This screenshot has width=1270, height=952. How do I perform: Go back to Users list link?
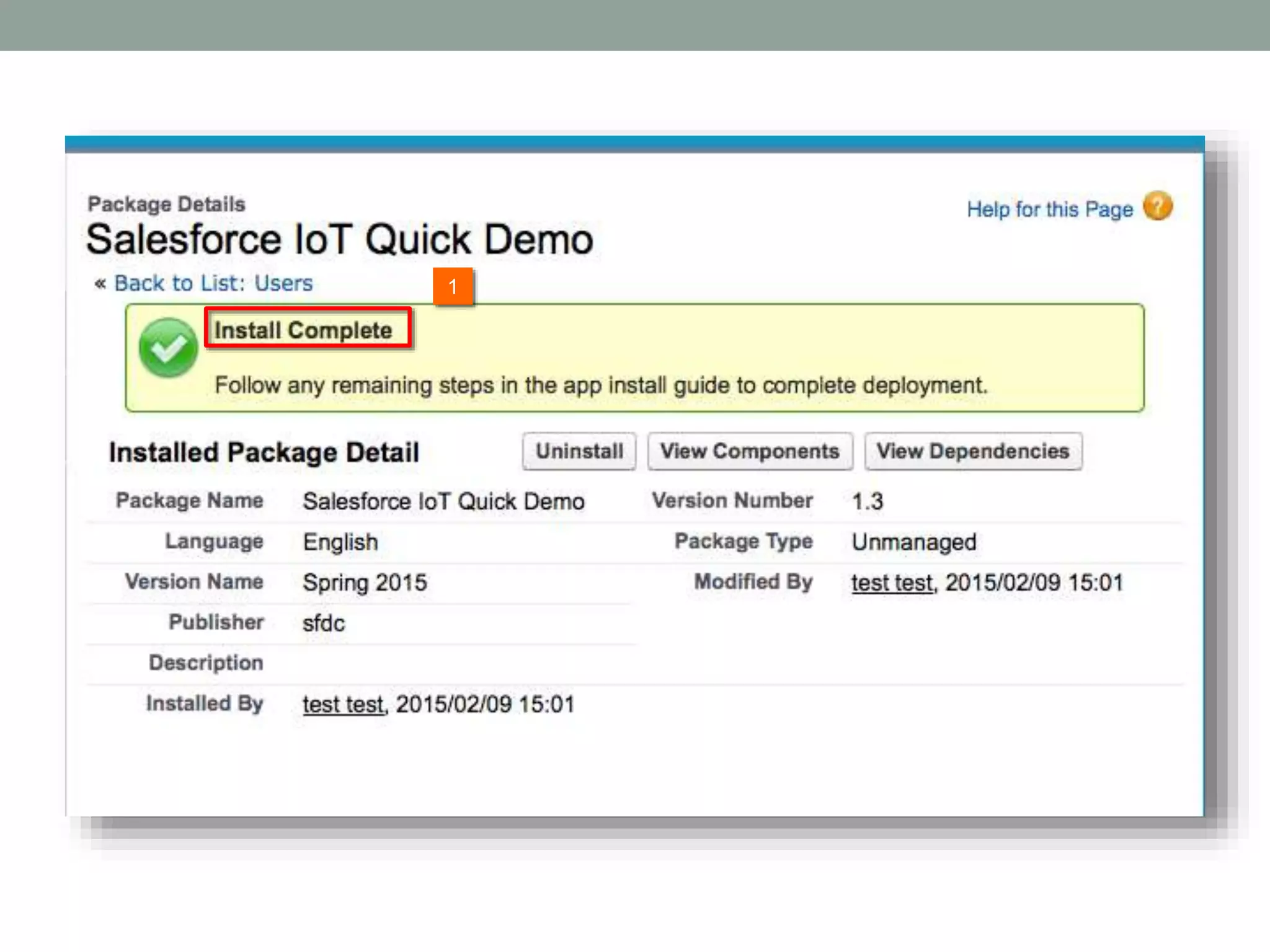pos(213,283)
